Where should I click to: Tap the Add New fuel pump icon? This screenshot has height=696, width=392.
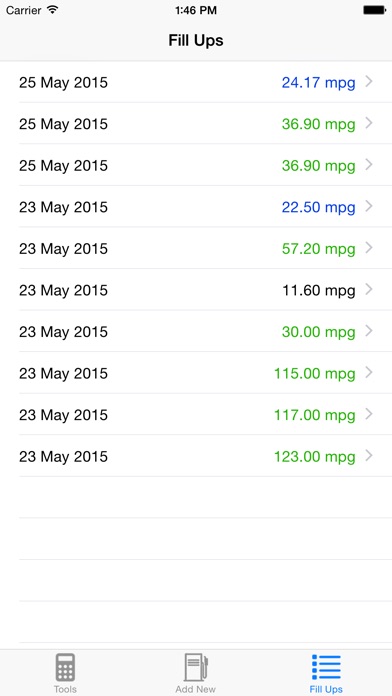click(196, 667)
